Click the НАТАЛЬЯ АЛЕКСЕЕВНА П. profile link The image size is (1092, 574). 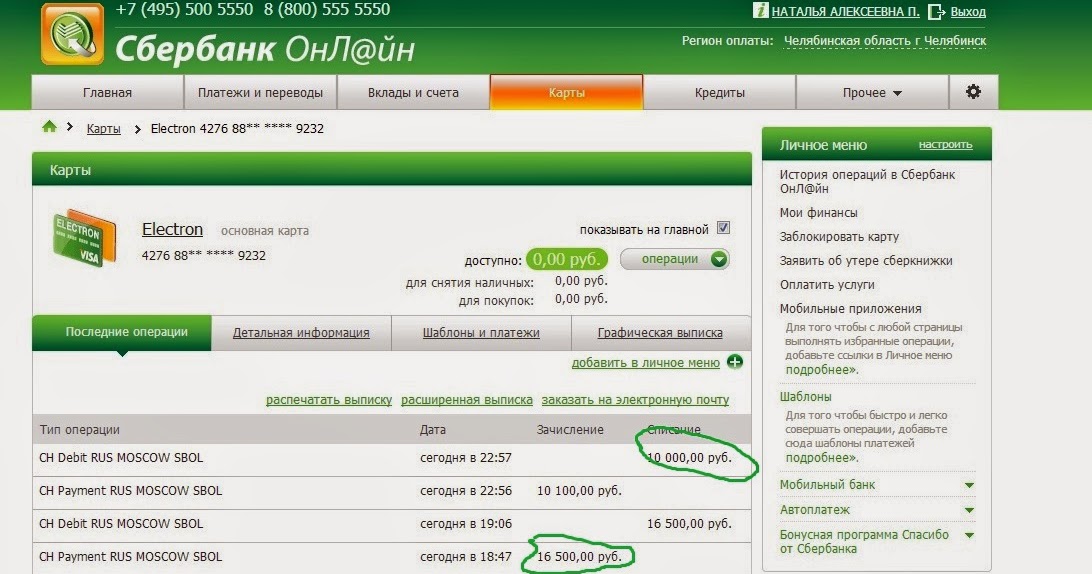[845, 12]
